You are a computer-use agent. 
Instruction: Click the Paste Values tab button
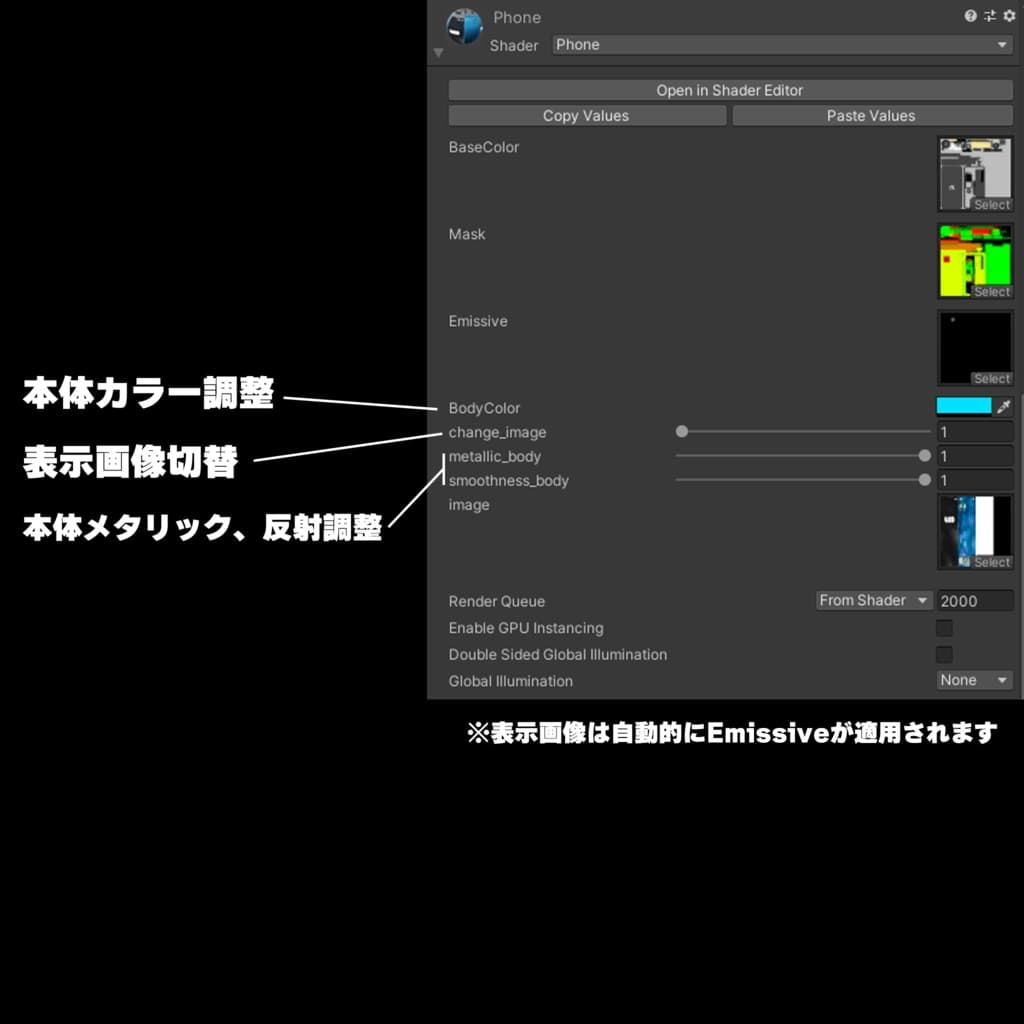pyautogui.click(x=872, y=115)
